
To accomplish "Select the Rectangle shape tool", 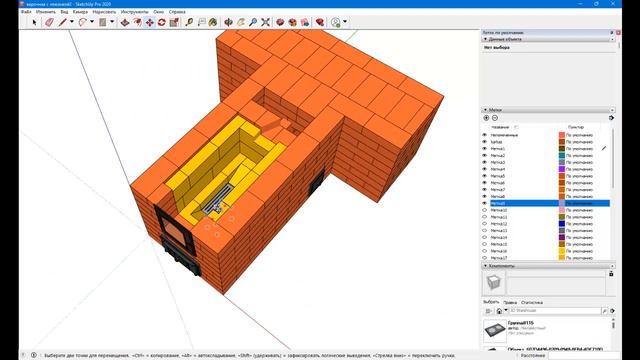I will (x=103, y=22).
